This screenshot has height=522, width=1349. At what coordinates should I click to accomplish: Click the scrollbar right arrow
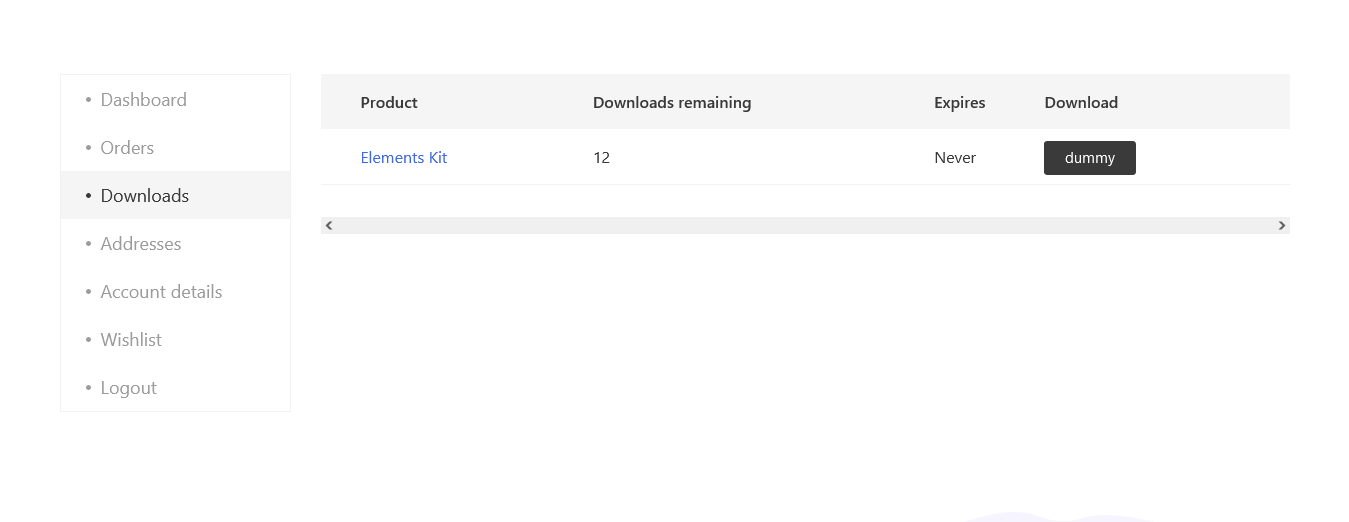click(x=1282, y=226)
